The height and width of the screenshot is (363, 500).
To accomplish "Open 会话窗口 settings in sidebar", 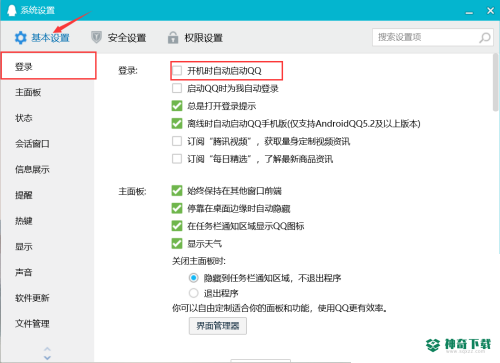I will 32,144.
